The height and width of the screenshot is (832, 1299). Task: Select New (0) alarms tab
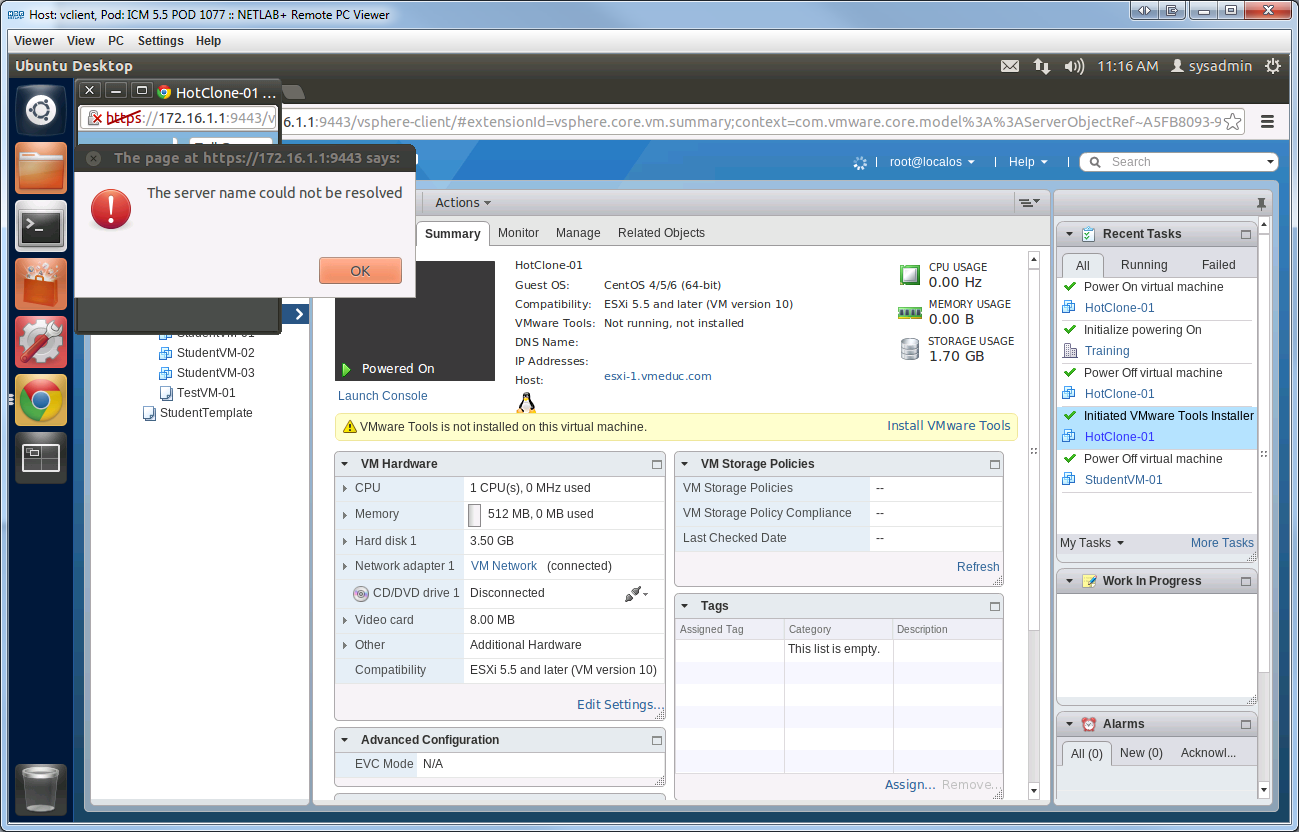click(x=1141, y=753)
